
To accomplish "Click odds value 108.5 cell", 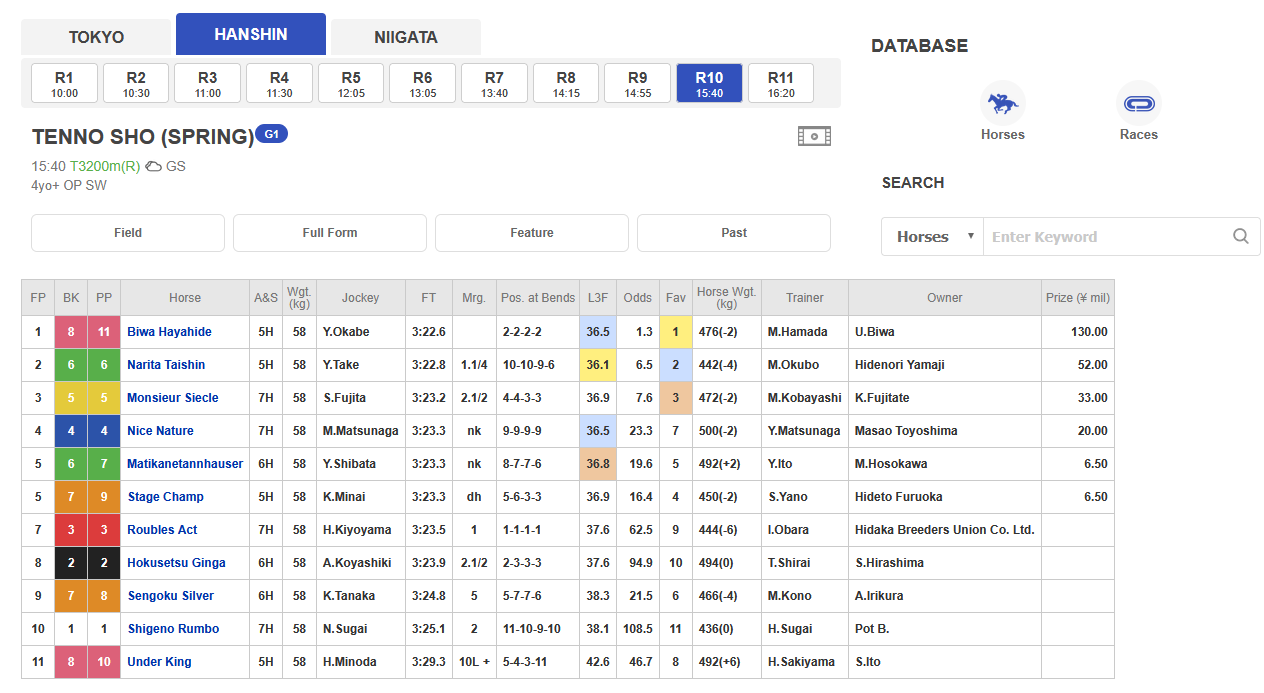I will pos(638,629).
